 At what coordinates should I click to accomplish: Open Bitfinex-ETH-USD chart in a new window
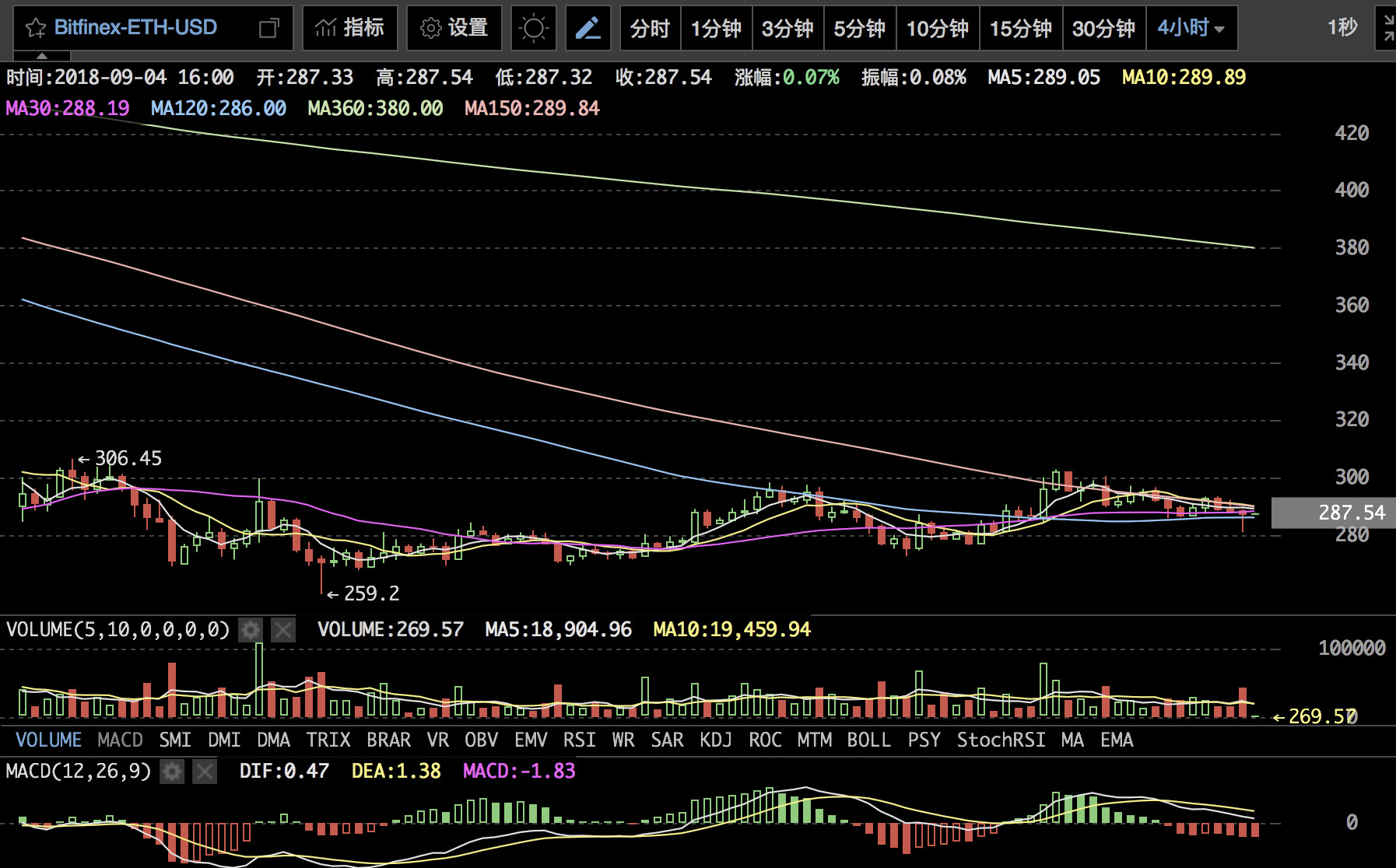click(x=268, y=29)
